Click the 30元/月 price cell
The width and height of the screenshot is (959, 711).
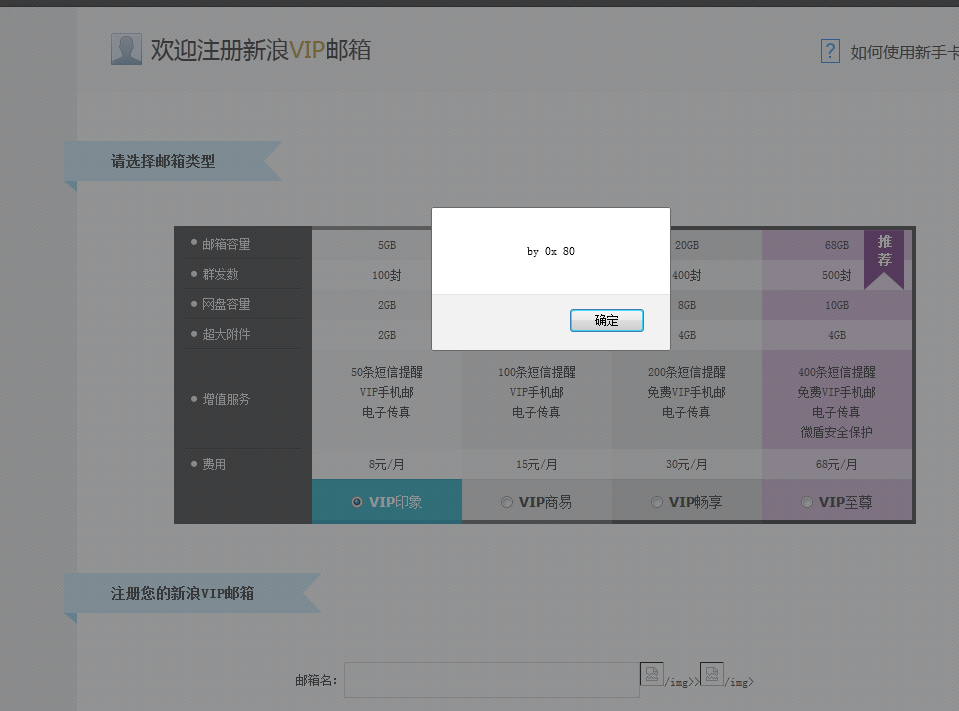[x=686, y=465]
